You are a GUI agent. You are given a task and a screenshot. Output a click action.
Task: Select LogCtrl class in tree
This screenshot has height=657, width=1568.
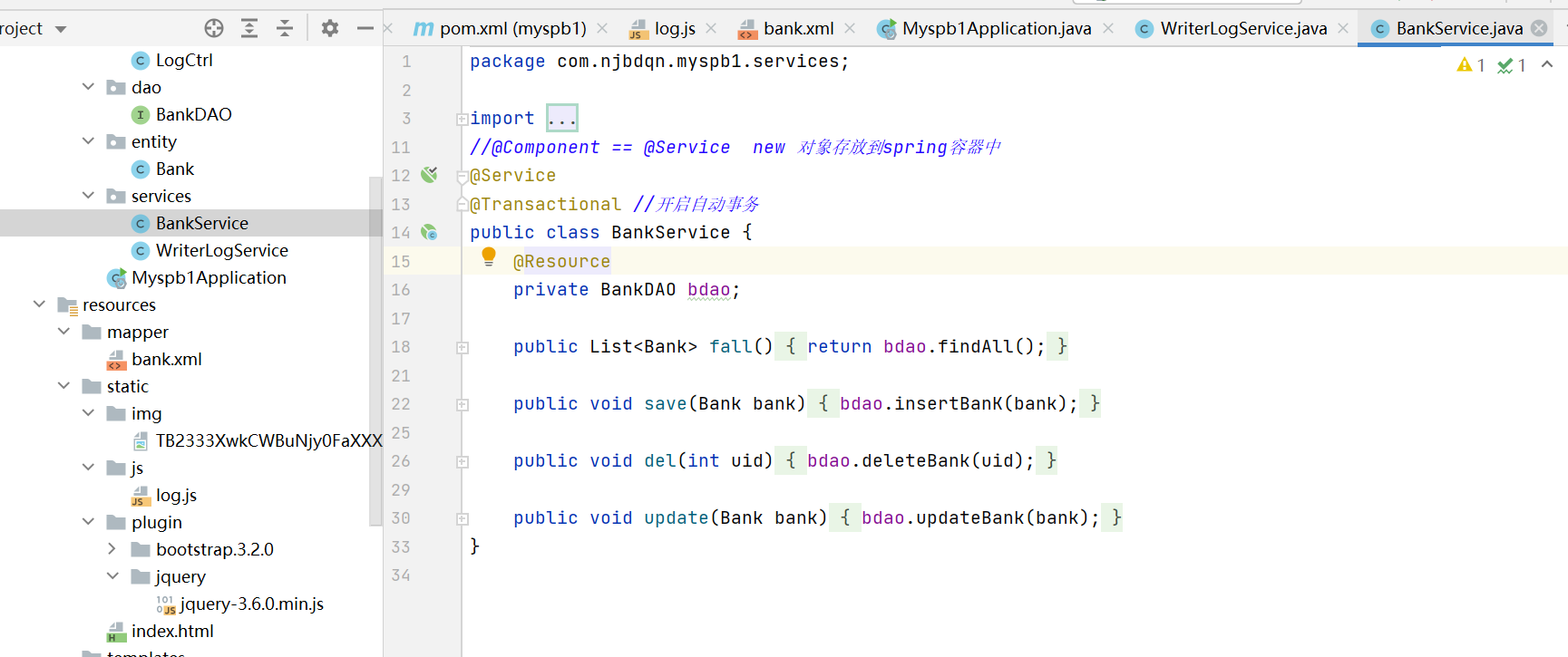(184, 60)
